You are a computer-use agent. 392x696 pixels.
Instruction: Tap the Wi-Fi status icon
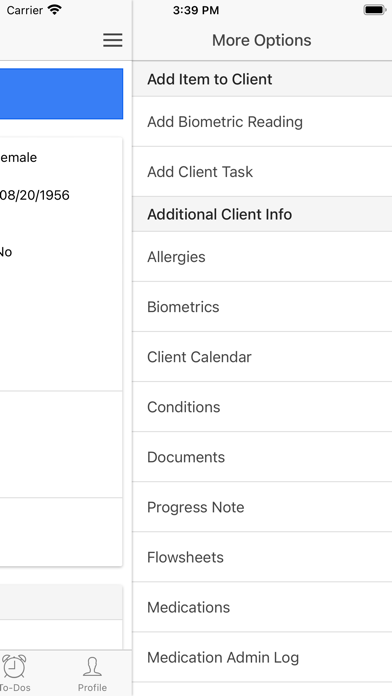pos(55,10)
